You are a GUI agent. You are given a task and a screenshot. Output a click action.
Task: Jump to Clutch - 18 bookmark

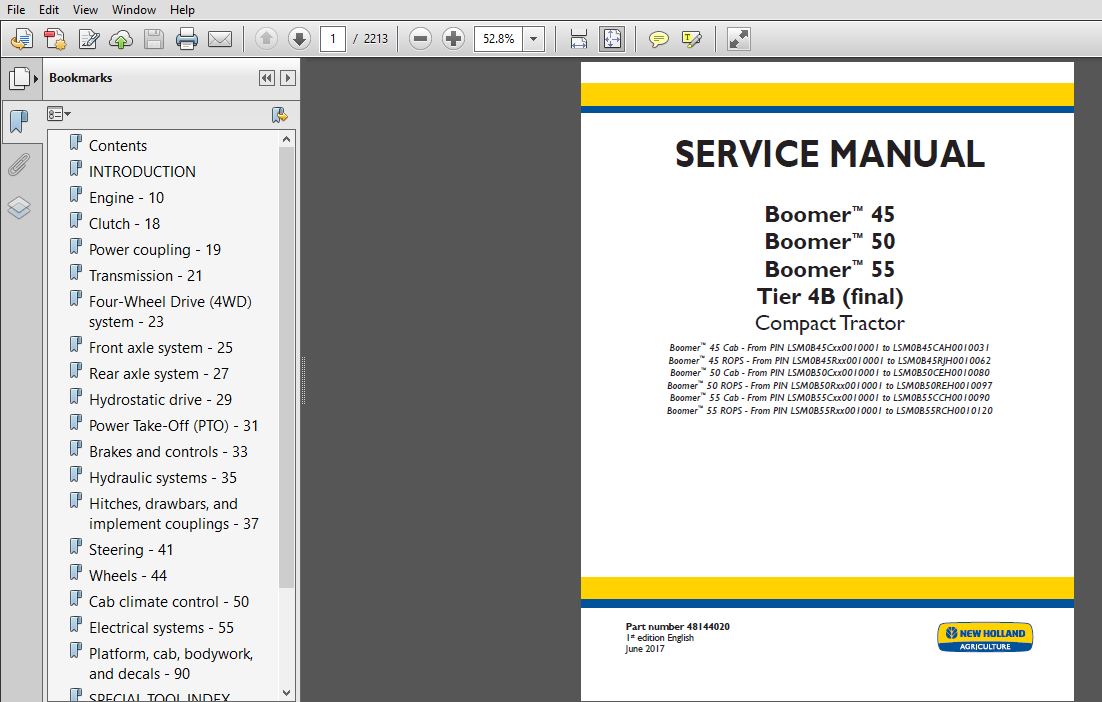pos(124,223)
